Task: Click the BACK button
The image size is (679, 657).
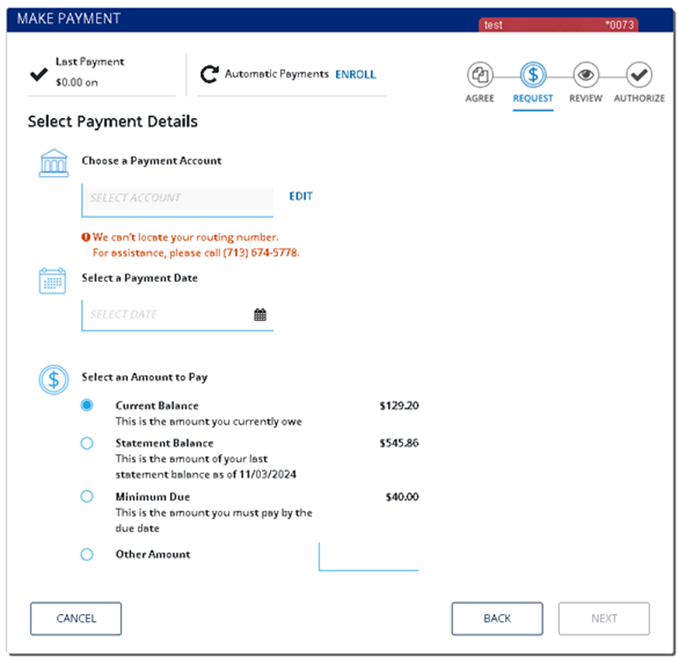Action: (x=497, y=618)
